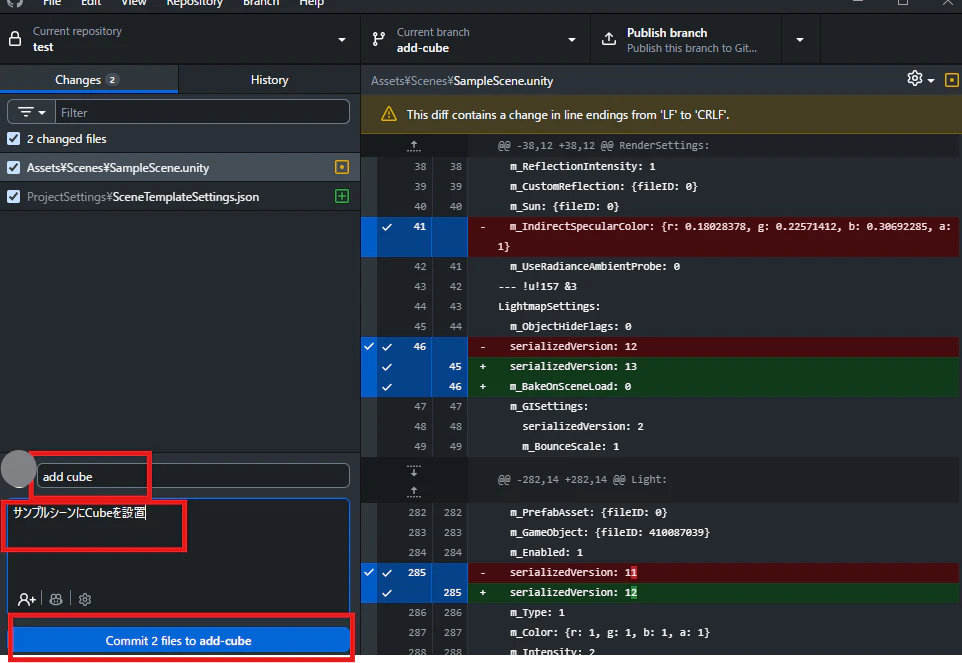Click the Publish branch button
Screen dimensions: 962x663
(686, 39)
